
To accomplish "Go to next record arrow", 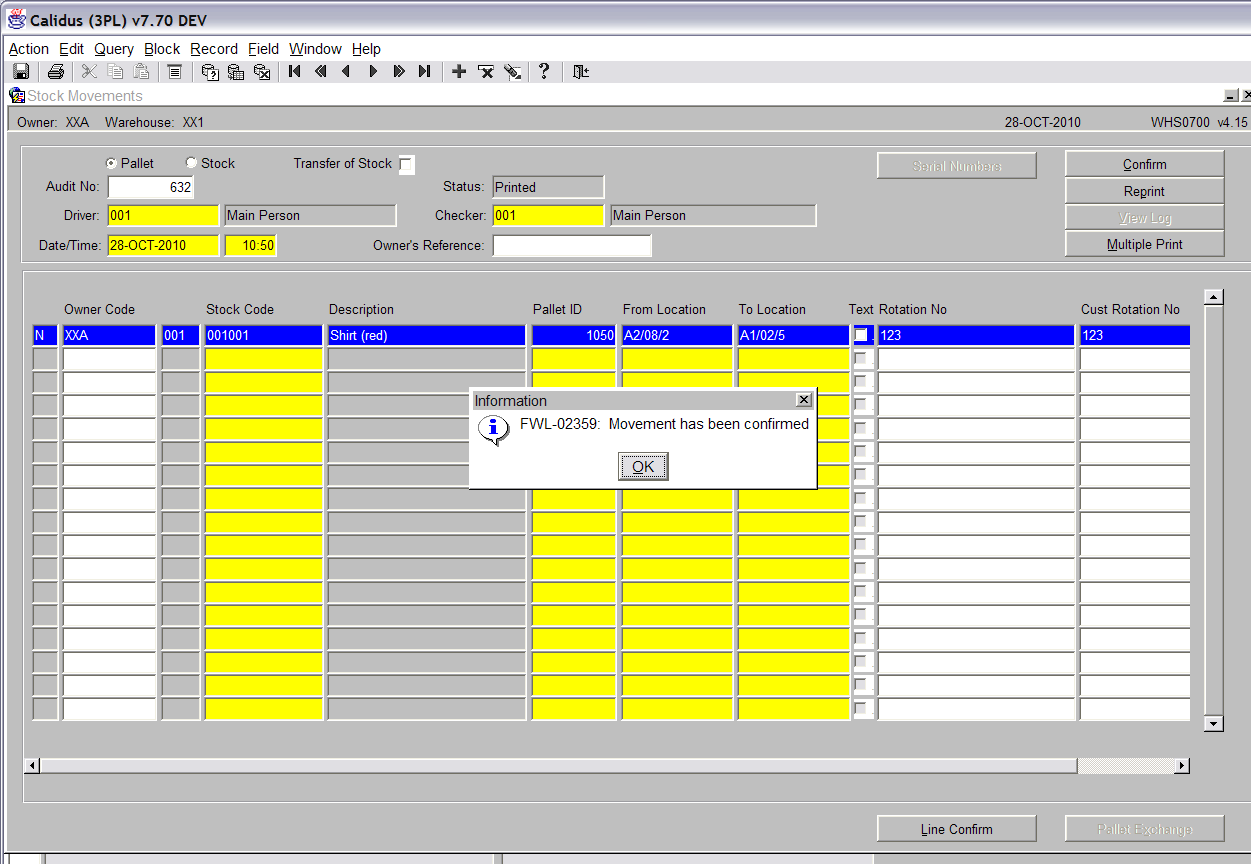I will [373, 71].
